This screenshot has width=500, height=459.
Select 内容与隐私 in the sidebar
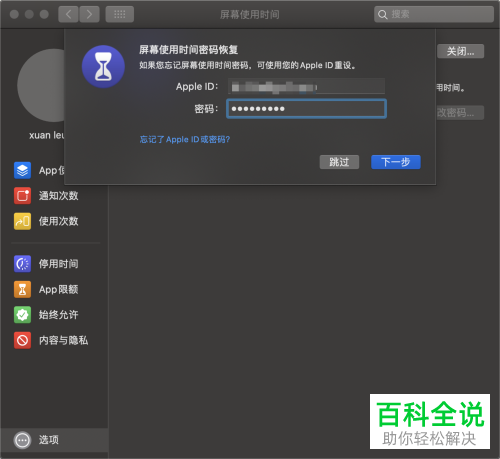(x=63, y=340)
